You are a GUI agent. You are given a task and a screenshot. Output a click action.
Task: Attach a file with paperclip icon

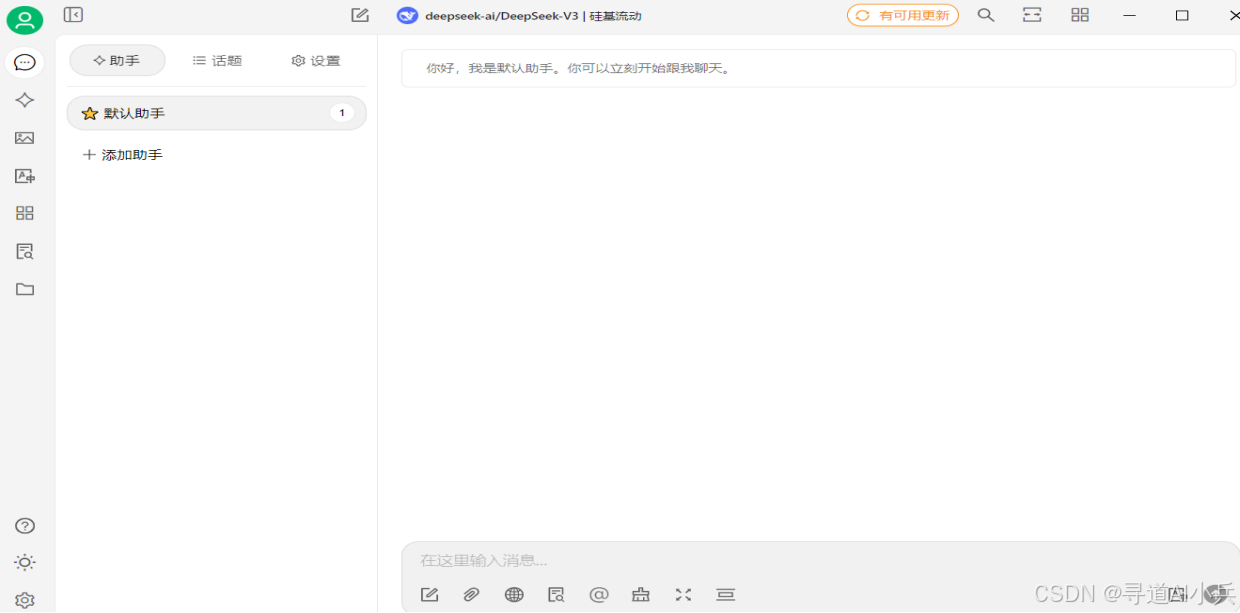[472, 595]
